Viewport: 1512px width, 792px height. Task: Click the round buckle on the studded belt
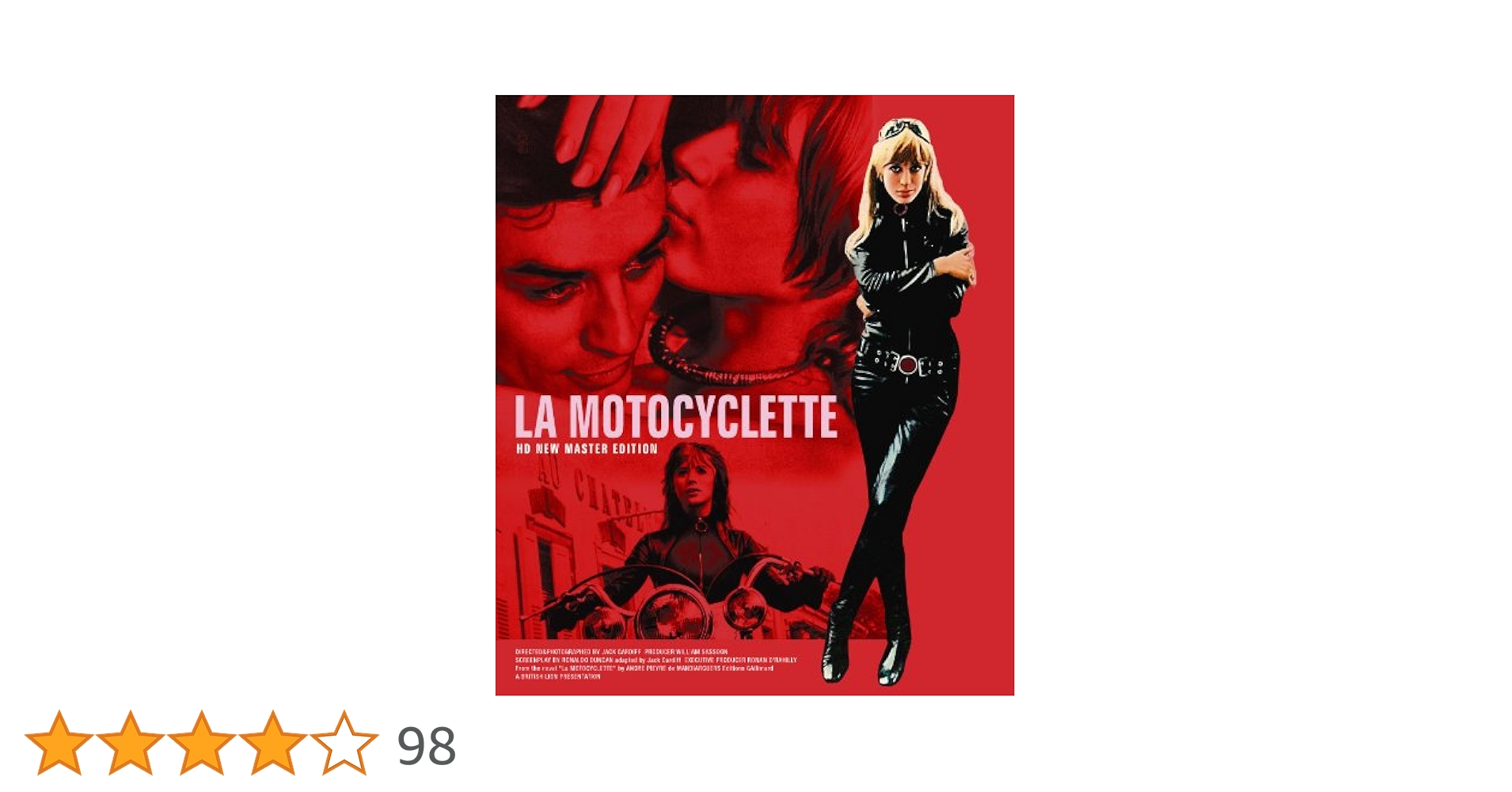pyautogui.click(x=907, y=366)
